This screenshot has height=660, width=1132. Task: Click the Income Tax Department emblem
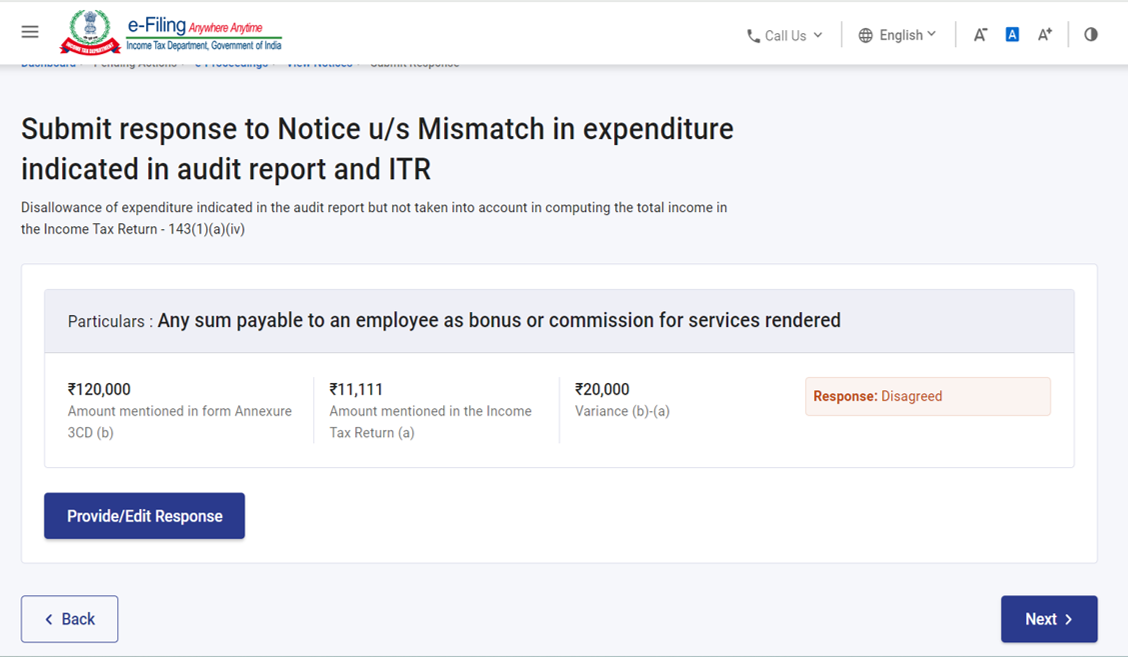(90, 32)
